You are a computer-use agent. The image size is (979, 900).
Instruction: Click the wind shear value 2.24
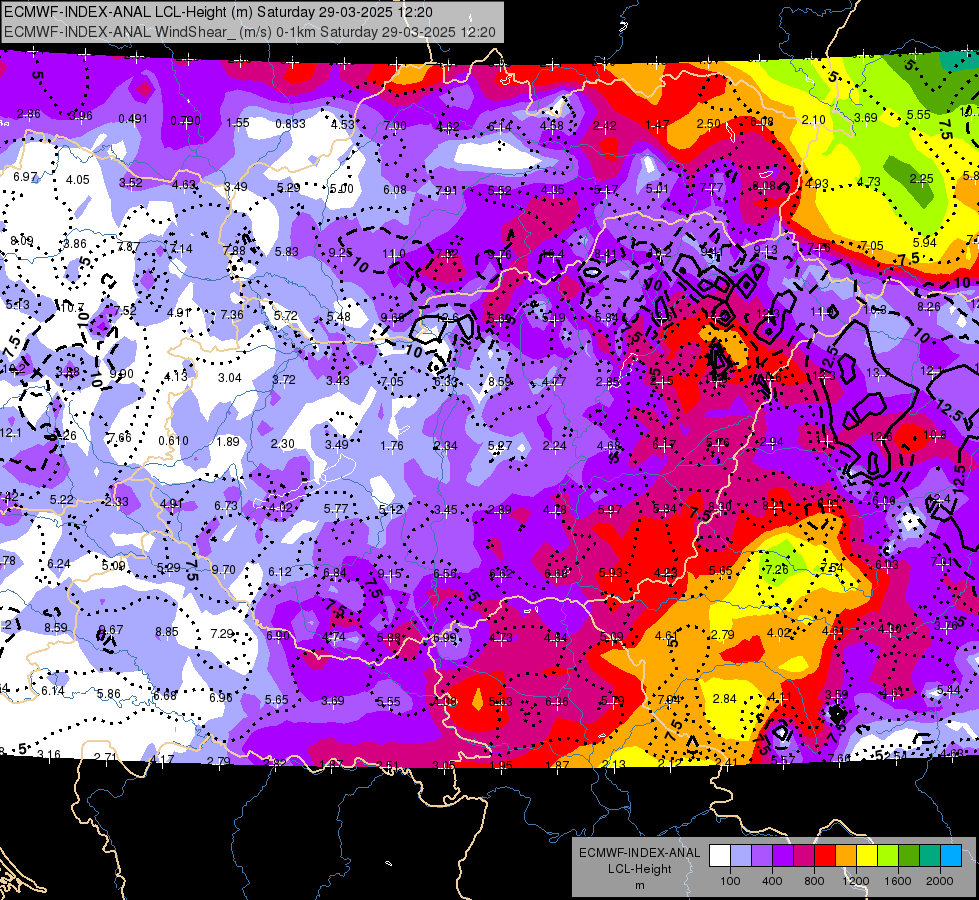(x=554, y=445)
